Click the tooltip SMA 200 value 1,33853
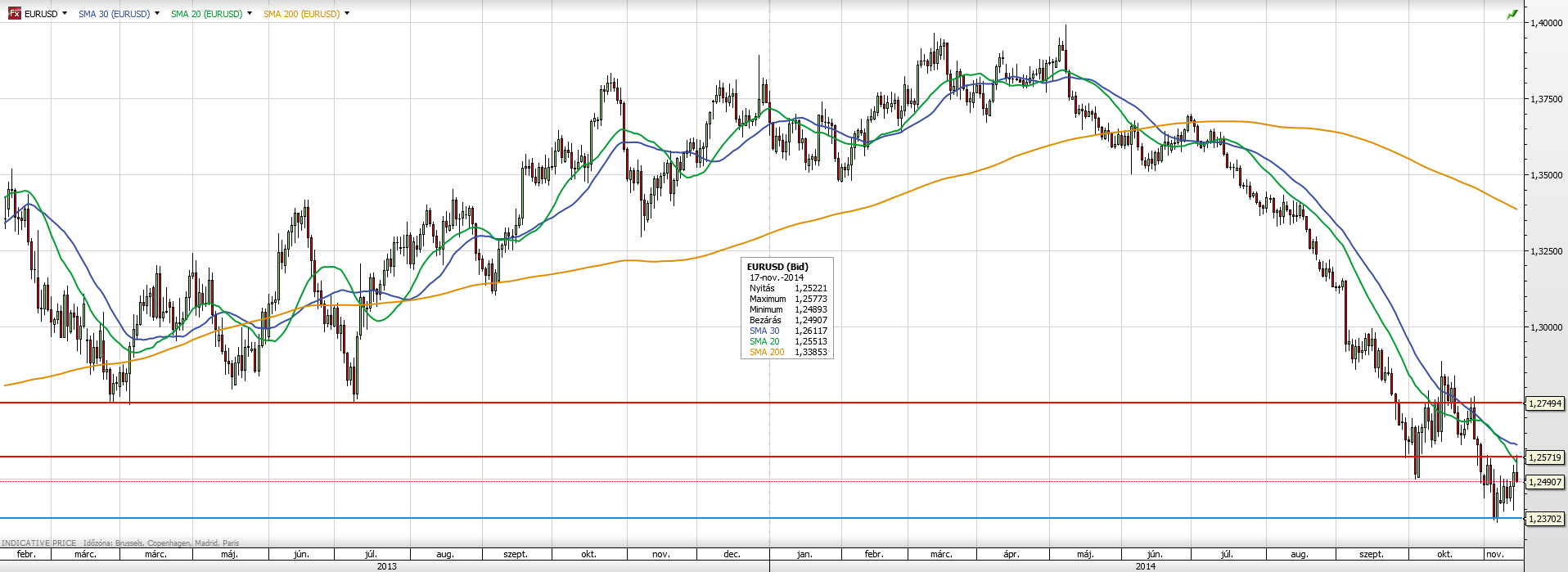The height and width of the screenshot is (572, 1568). click(x=811, y=352)
